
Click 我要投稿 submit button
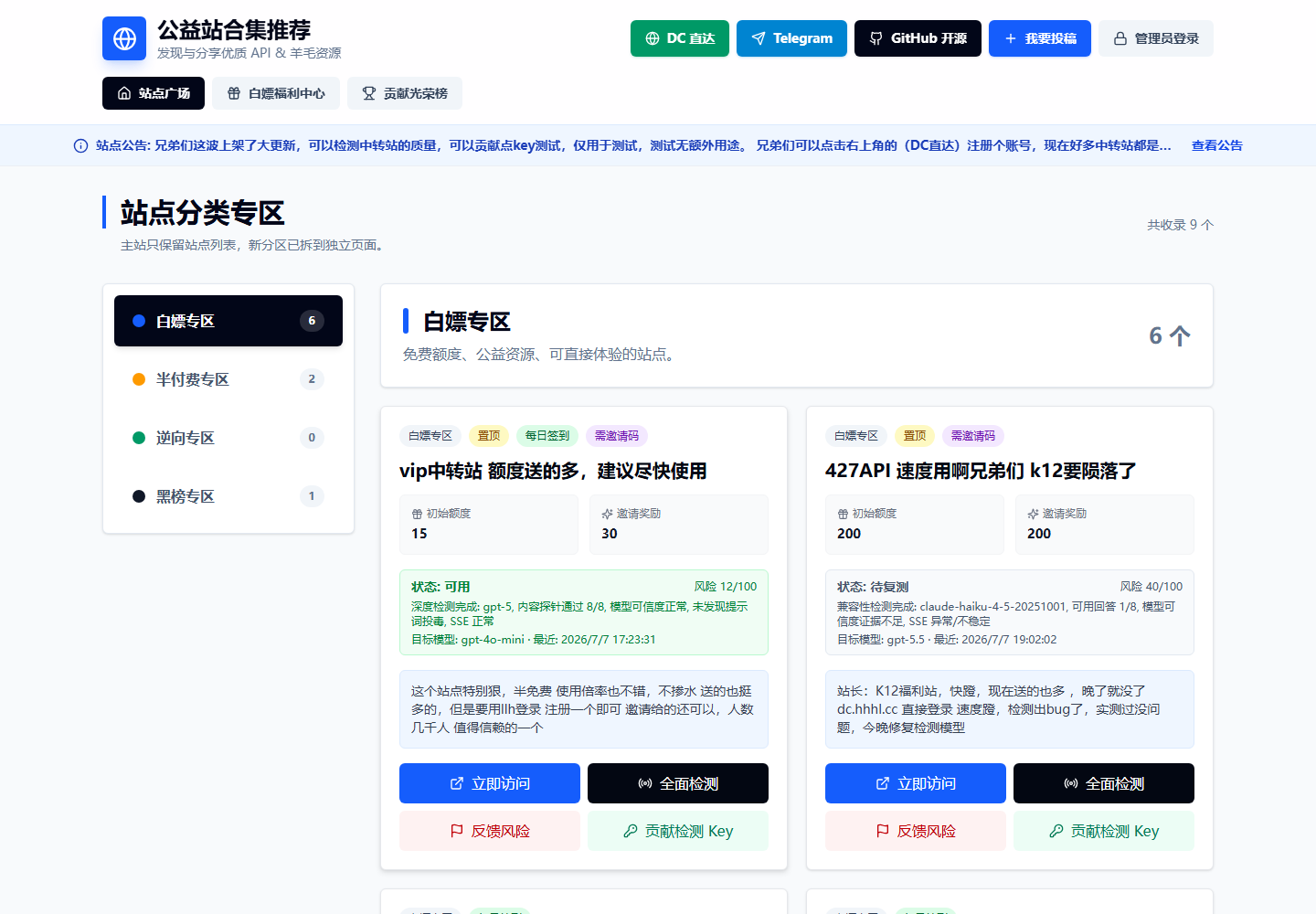tap(1040, 38)
